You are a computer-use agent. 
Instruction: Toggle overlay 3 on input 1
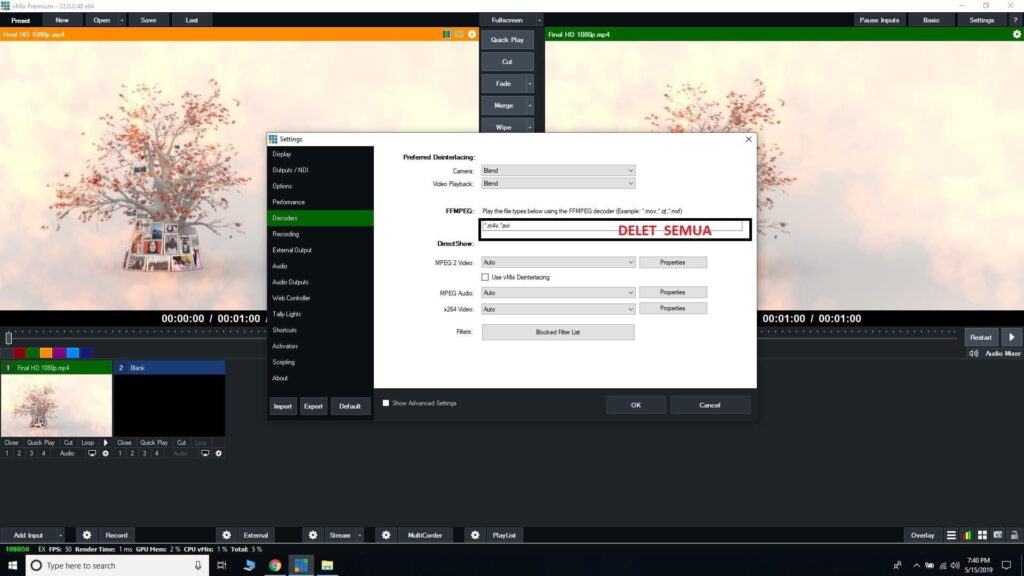(x=31, y=453)
